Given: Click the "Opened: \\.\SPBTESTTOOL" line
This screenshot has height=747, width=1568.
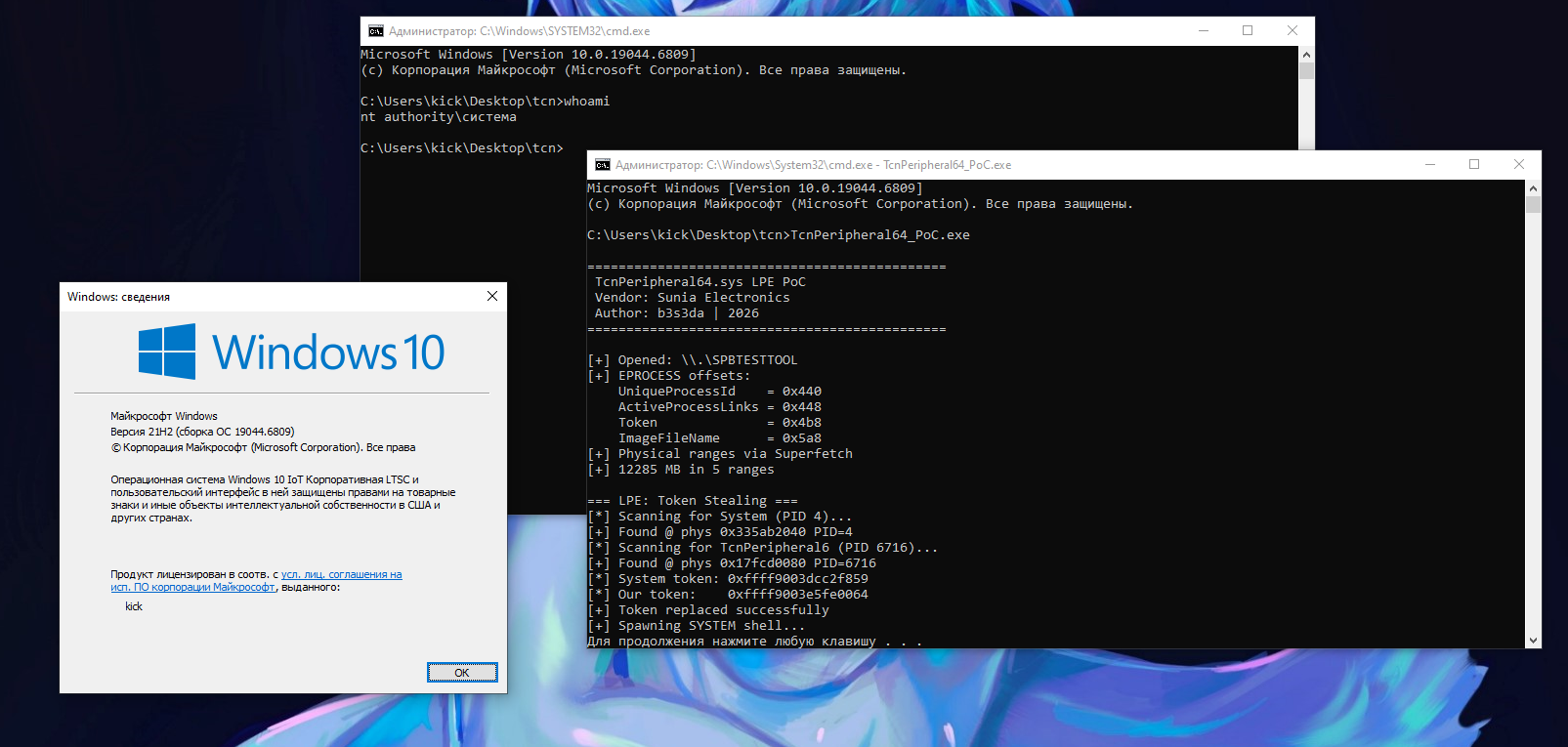Looking at the screenshot, I should click(x=693, y=360).
